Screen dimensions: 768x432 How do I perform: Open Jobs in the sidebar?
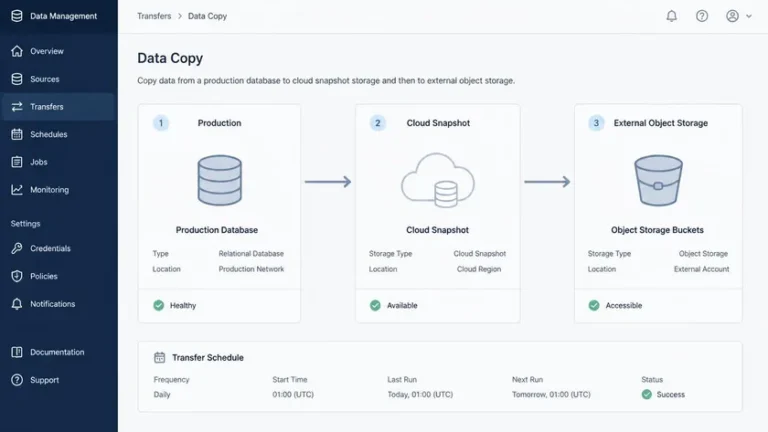click(58, 162)
